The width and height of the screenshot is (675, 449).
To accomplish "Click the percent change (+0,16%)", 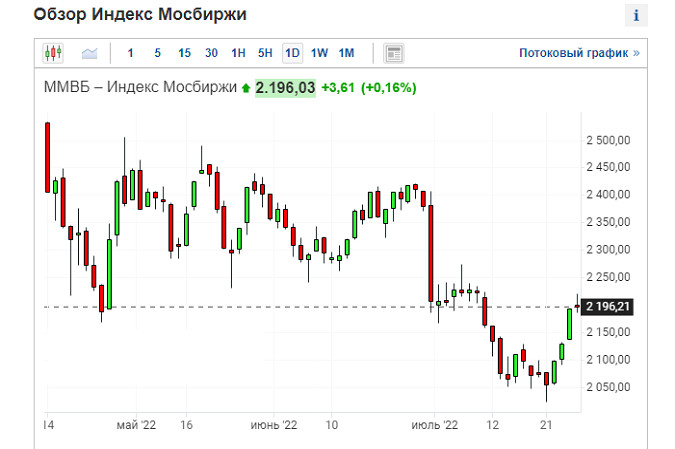I will (x=389, y=88).
